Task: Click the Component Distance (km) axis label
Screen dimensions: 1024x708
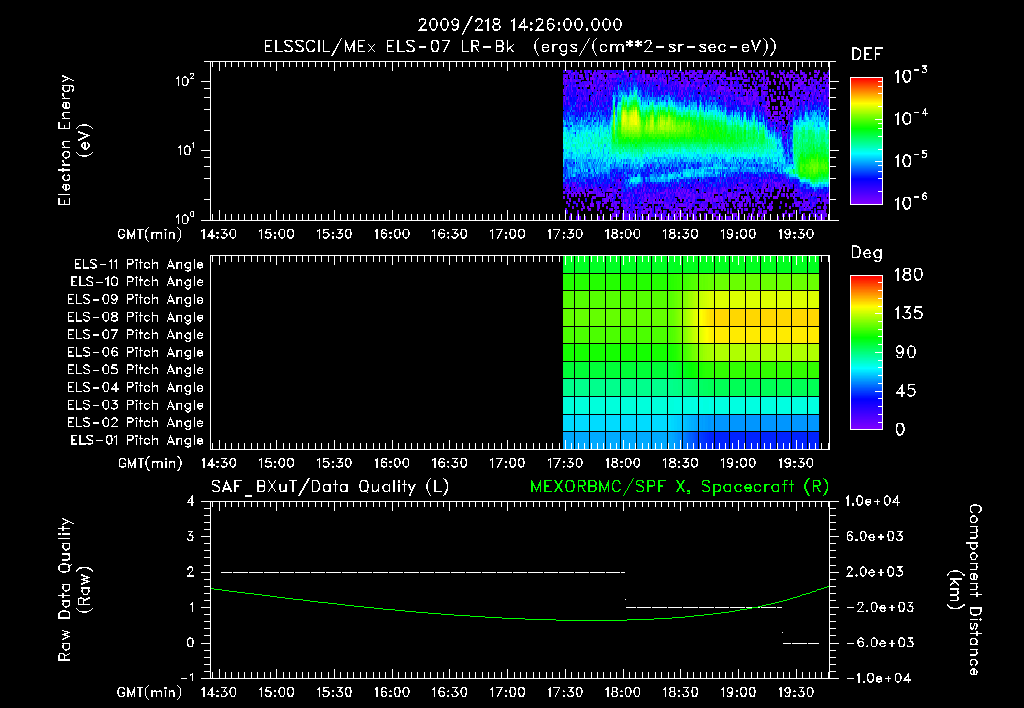Action: [965, 590]
